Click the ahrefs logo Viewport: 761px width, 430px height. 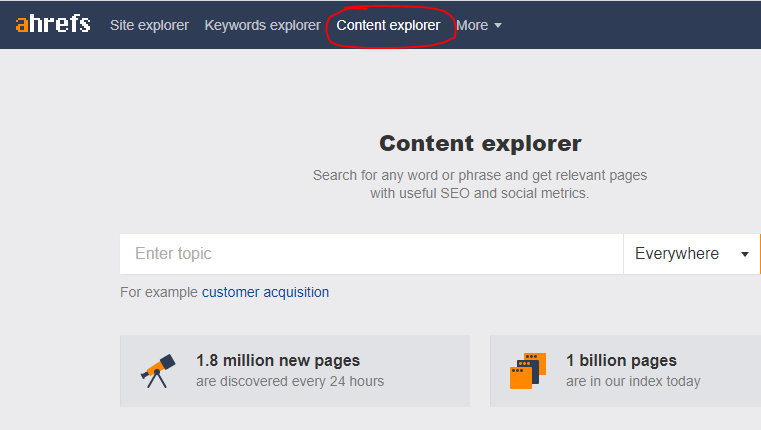click(53, 24)
